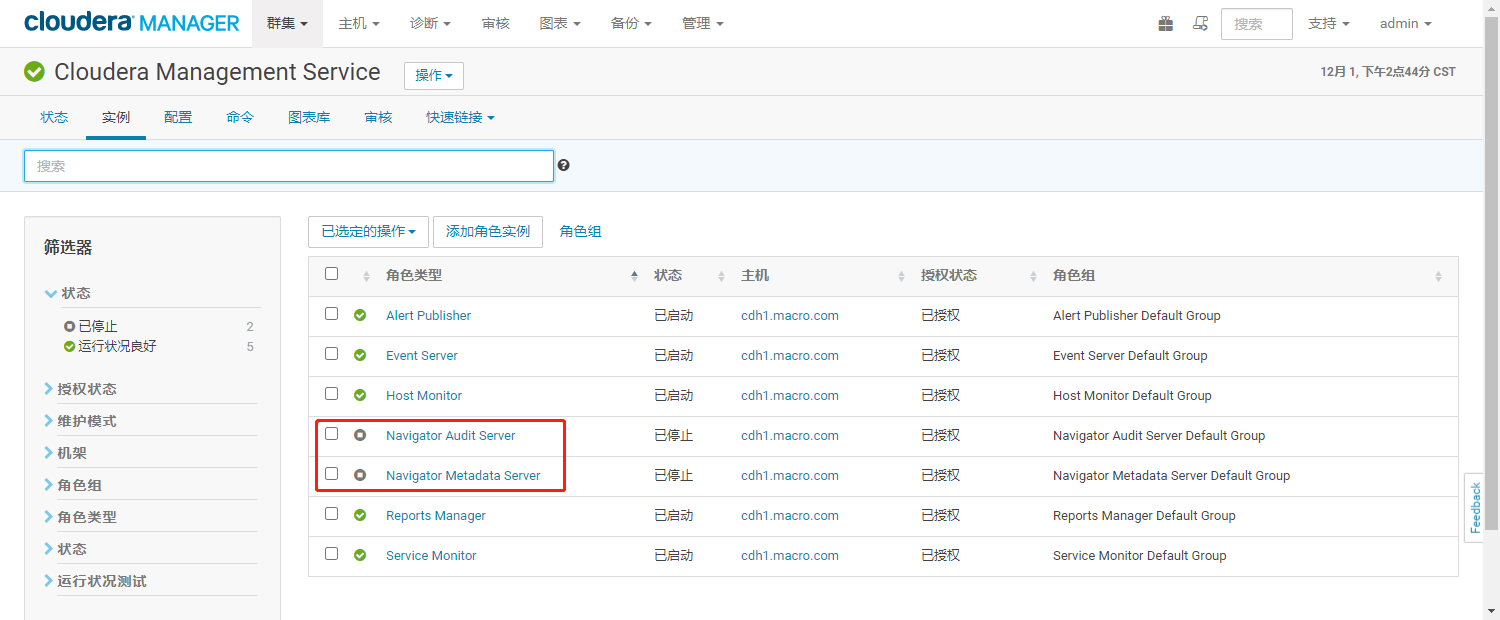Click Host Monitor green status icon
The width and height of the screenshot is (1500, 620).
coord(360,395)
